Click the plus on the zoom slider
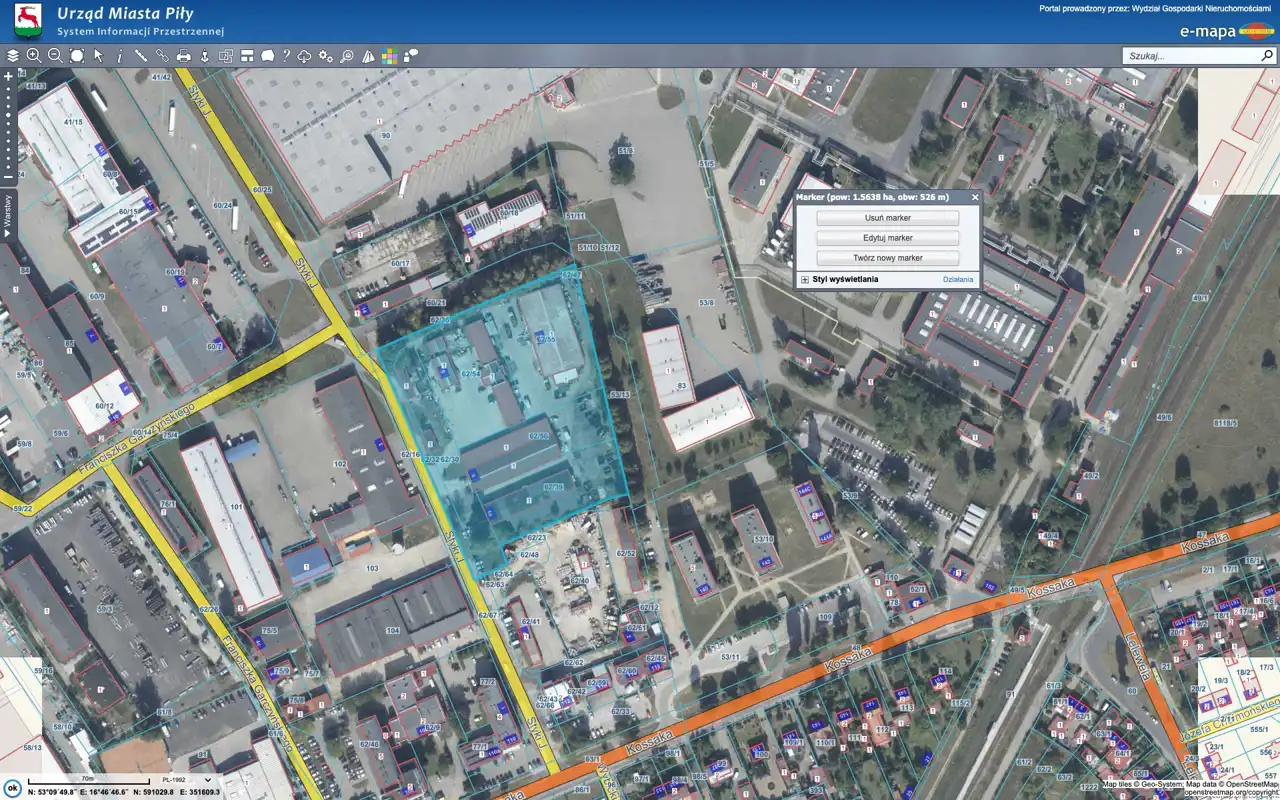The image size is (1280, 800). [x=8, y=76]
